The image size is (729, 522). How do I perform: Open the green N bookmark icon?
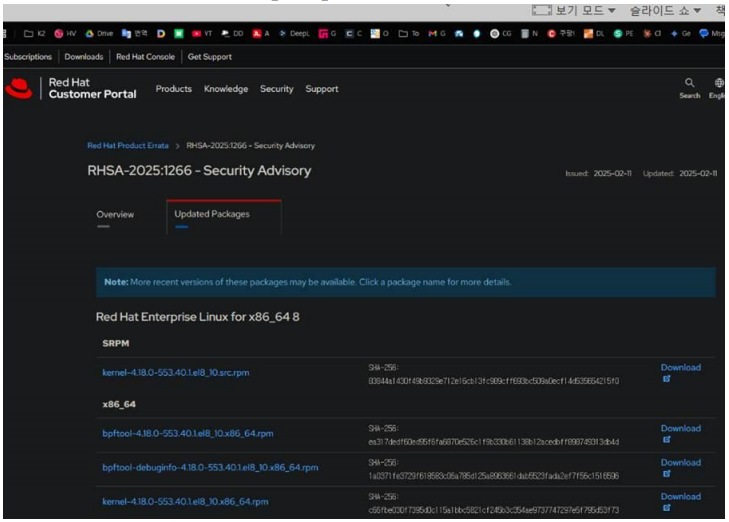click(179, 33)
